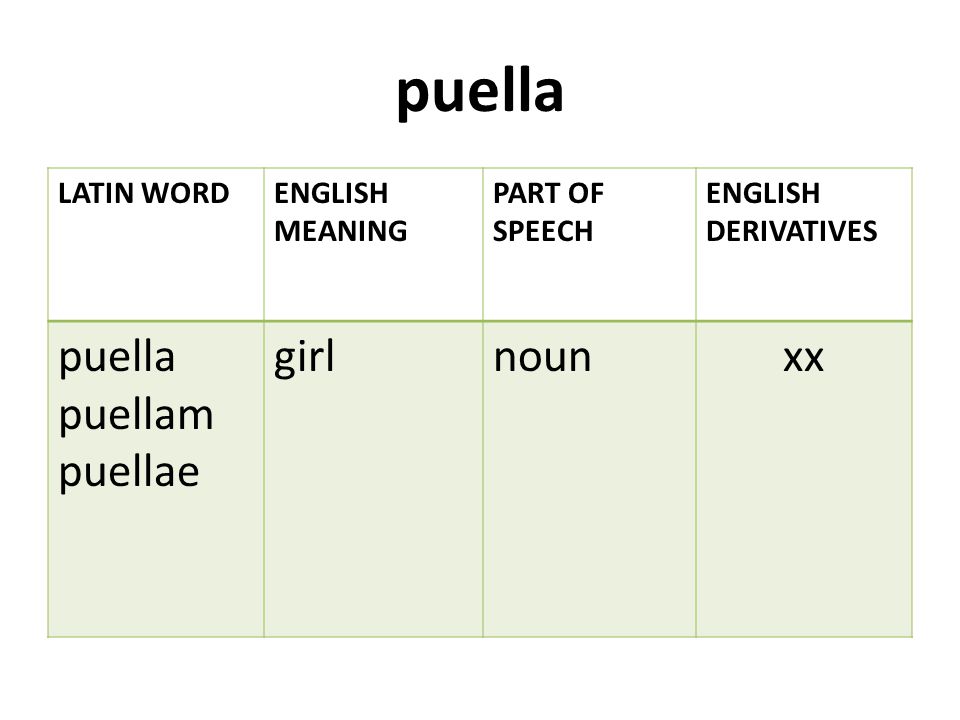This screenshot has width=960, height=720.
Task: Click the word "WORD" in the first header
Action: pos(186,193)
